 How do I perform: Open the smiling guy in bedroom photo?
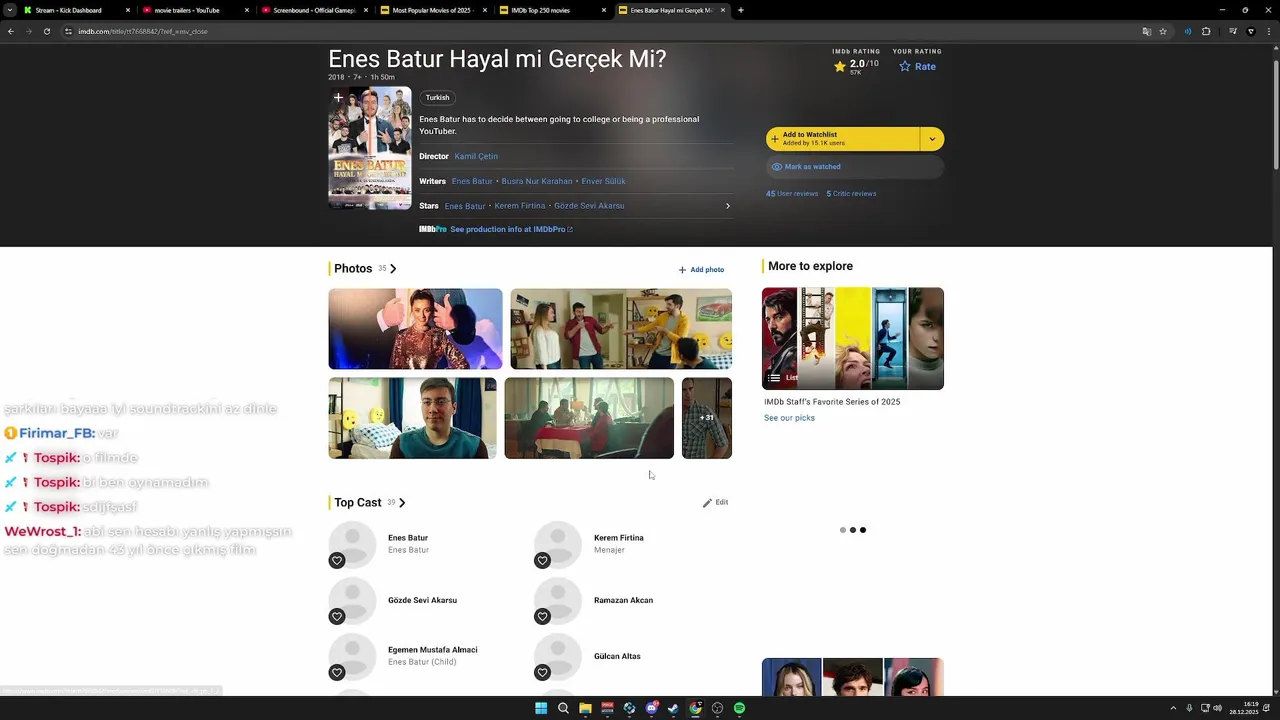tap(412, 418)
